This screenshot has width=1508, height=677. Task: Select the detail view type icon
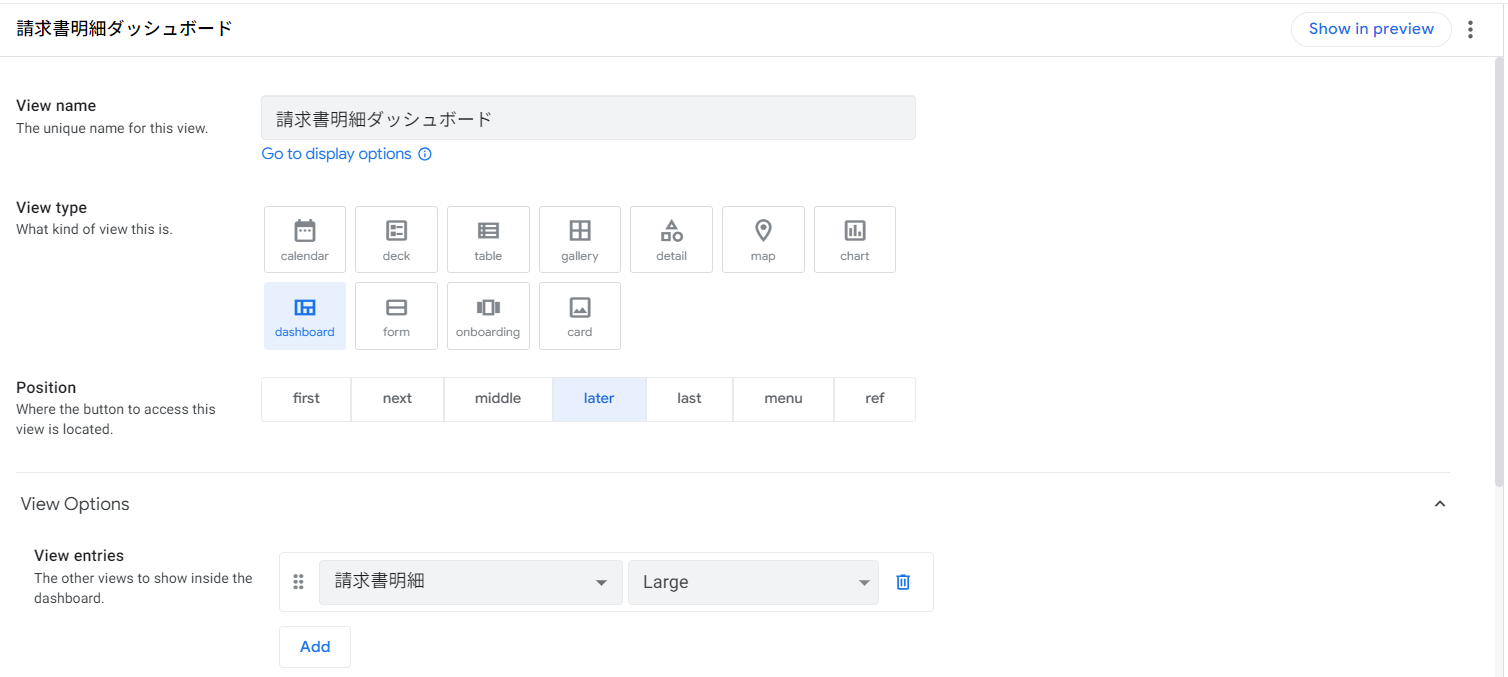pos(671,239)
